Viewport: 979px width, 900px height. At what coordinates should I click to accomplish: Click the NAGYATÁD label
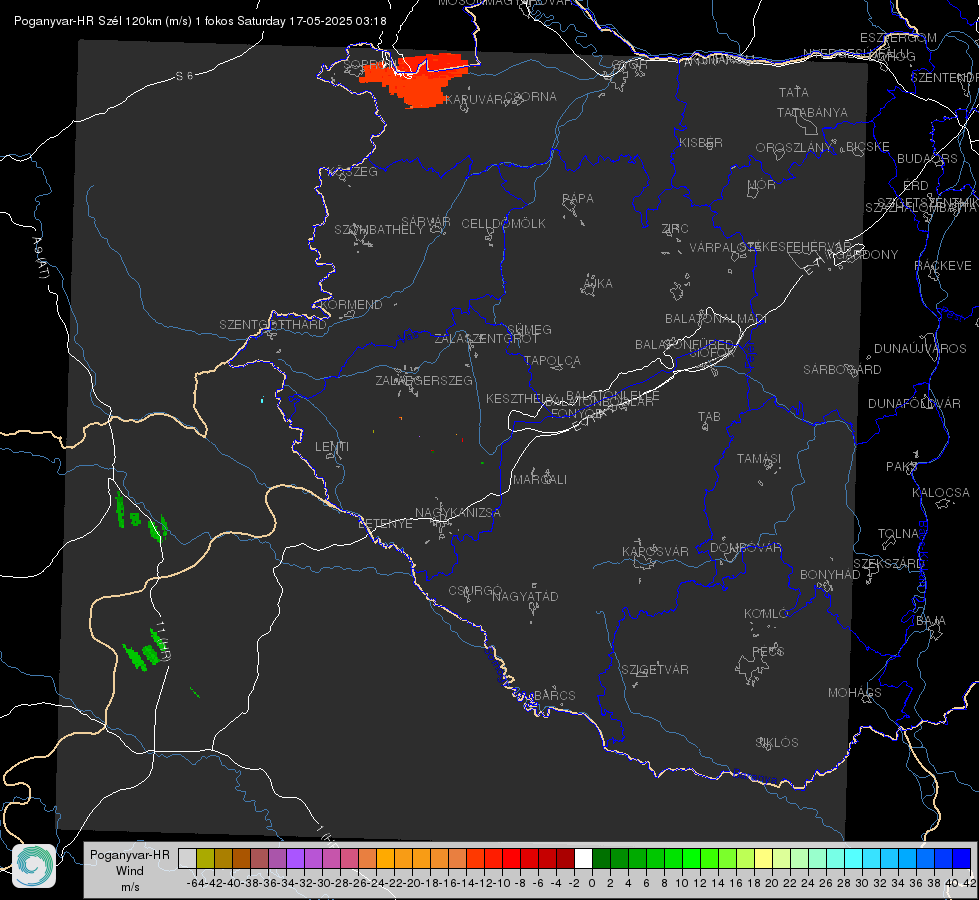[525, 596]
